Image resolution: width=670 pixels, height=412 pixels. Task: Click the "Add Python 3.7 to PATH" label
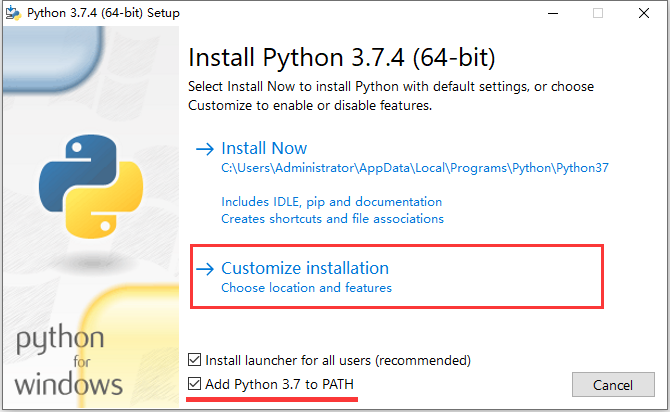(x=279, y=385)
